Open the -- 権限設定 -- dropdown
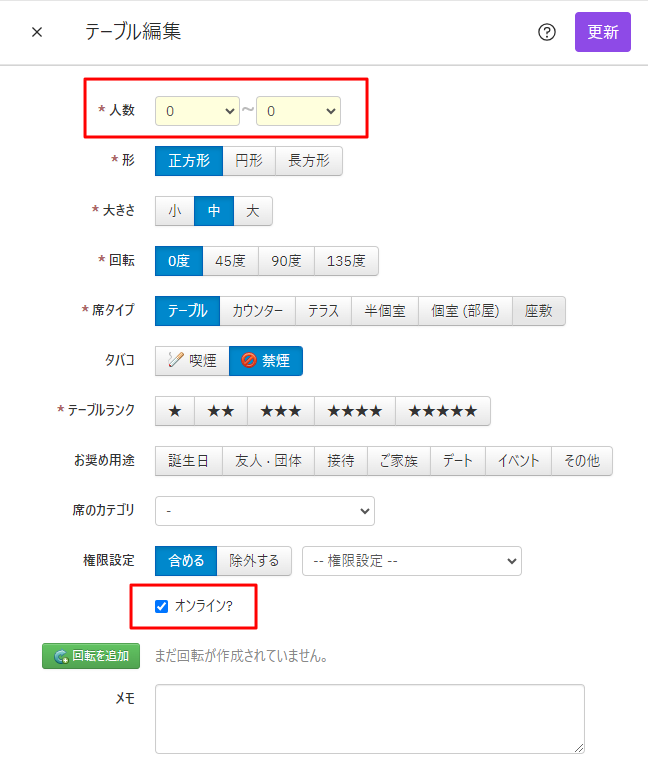 pyautogui.click(x=411, y=561)
